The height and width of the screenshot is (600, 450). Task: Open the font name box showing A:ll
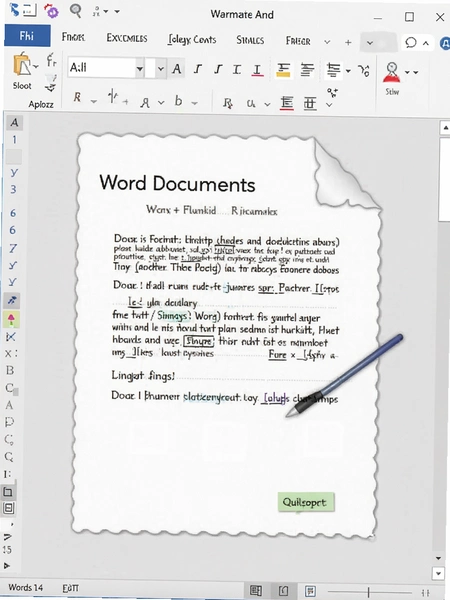pos(101,68)
